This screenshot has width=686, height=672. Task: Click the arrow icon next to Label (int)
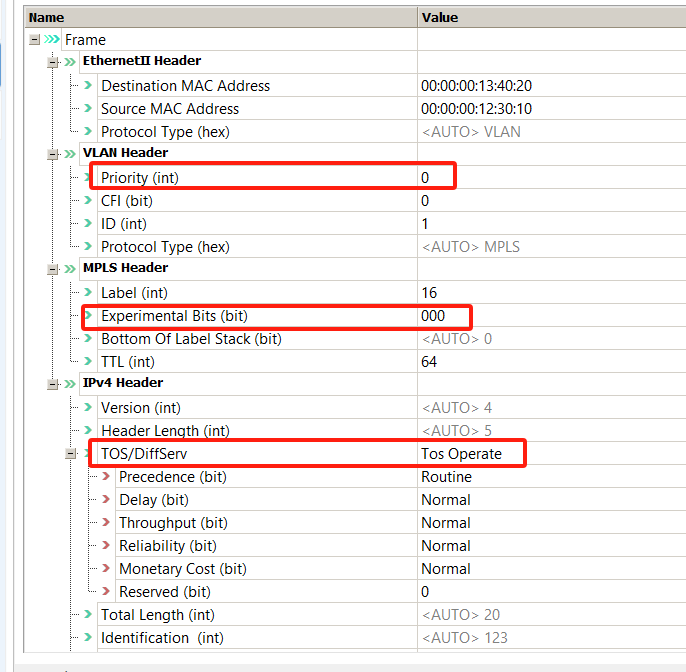click(x=88, y=293)
